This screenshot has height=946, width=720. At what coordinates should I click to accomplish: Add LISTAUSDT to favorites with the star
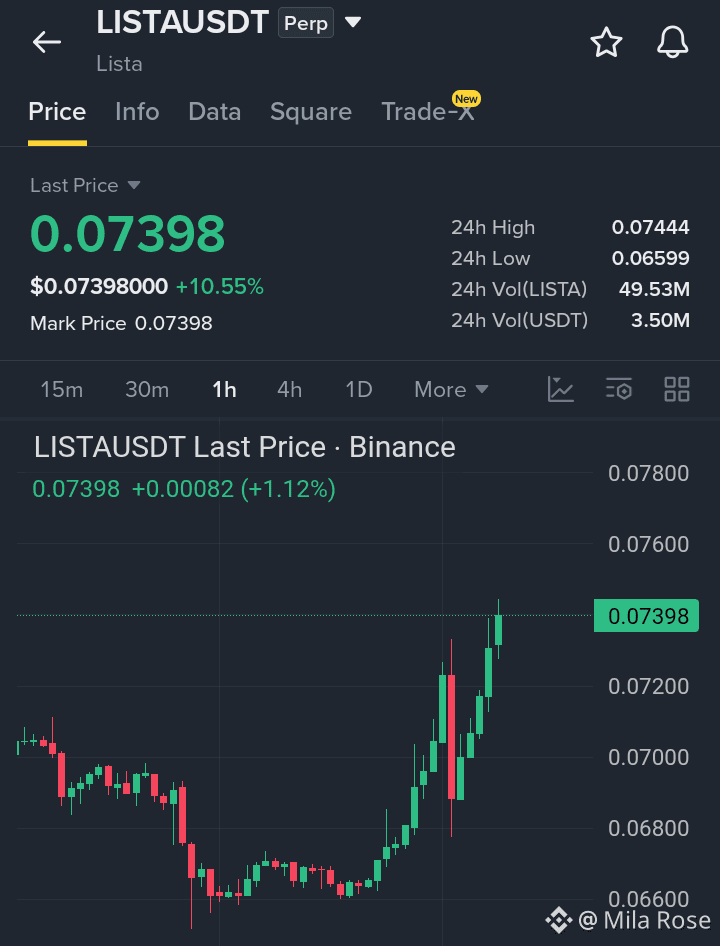606,43
